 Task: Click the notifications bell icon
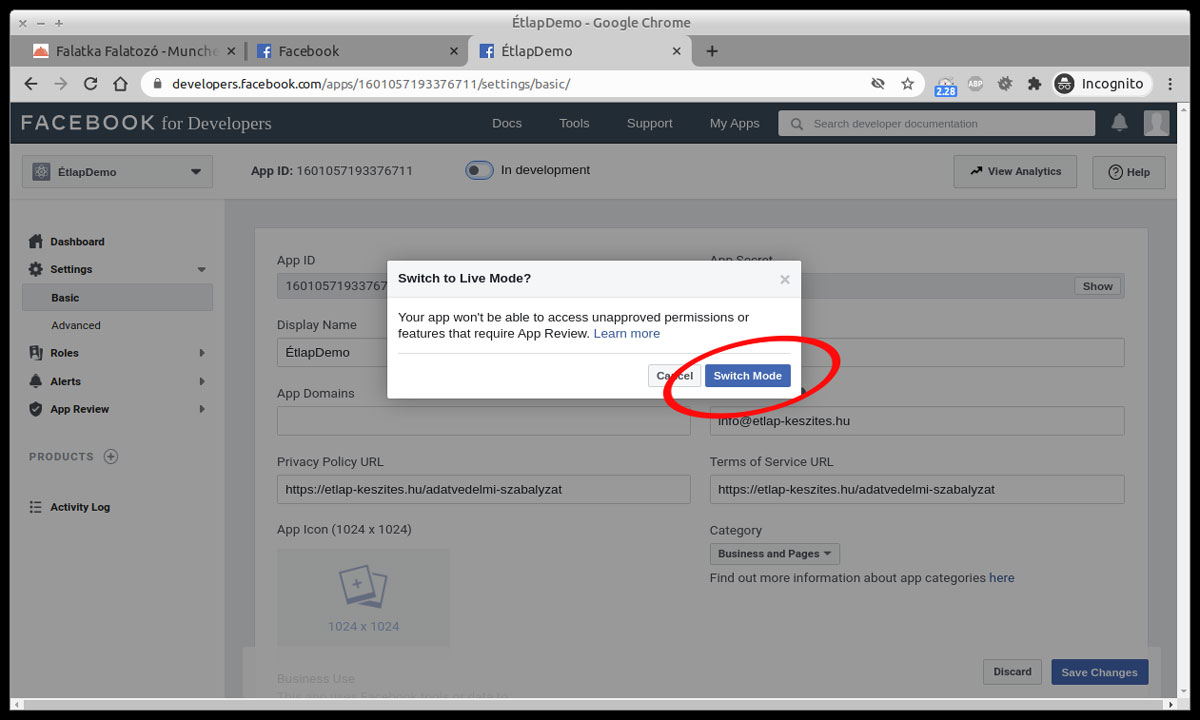click(1119, 123)
